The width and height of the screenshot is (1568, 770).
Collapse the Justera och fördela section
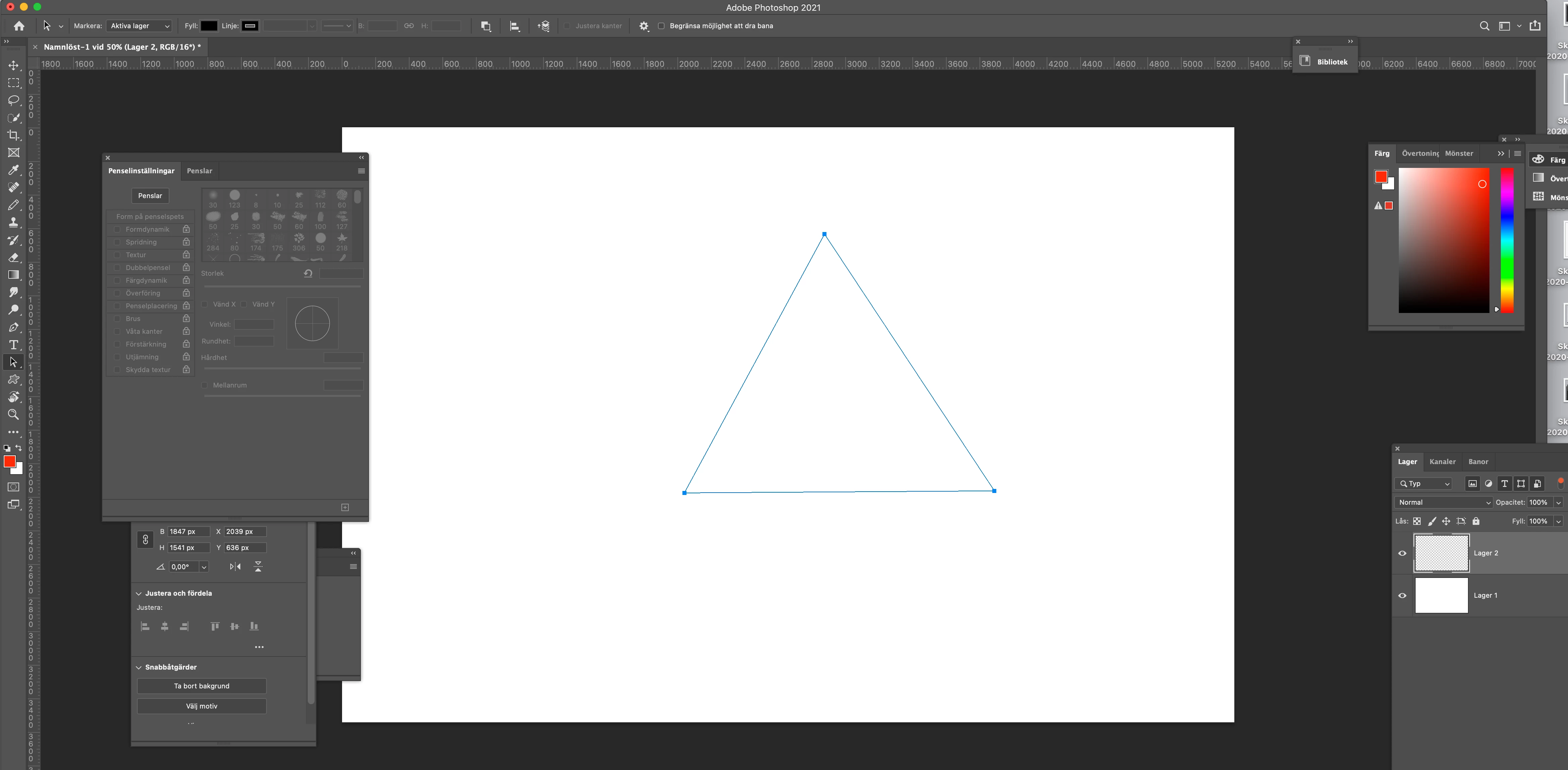point(139,593)
